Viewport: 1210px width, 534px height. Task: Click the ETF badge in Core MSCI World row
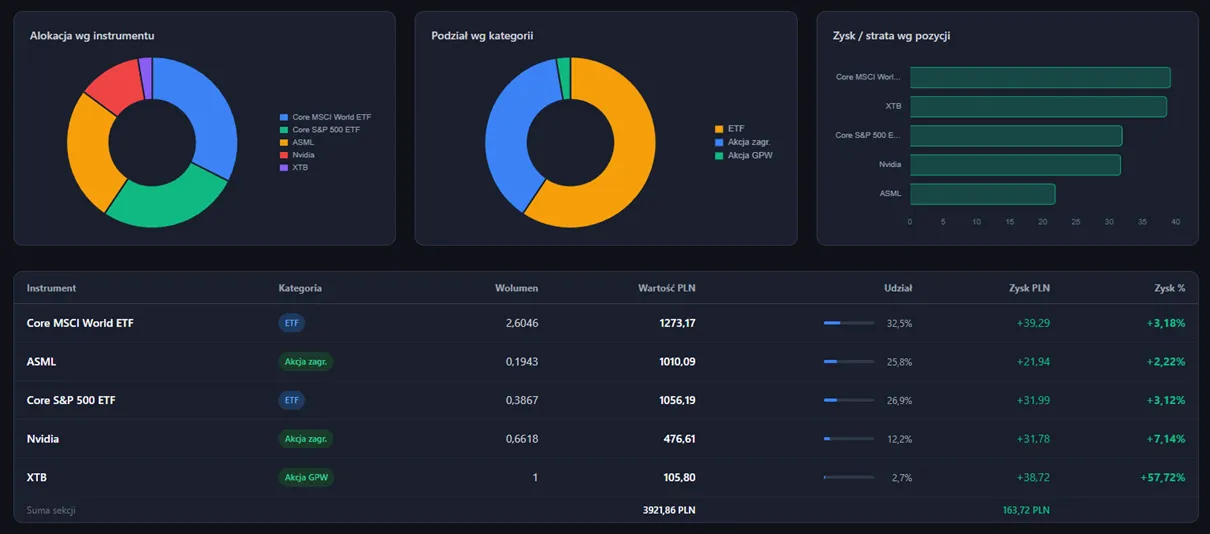[292, 323]
